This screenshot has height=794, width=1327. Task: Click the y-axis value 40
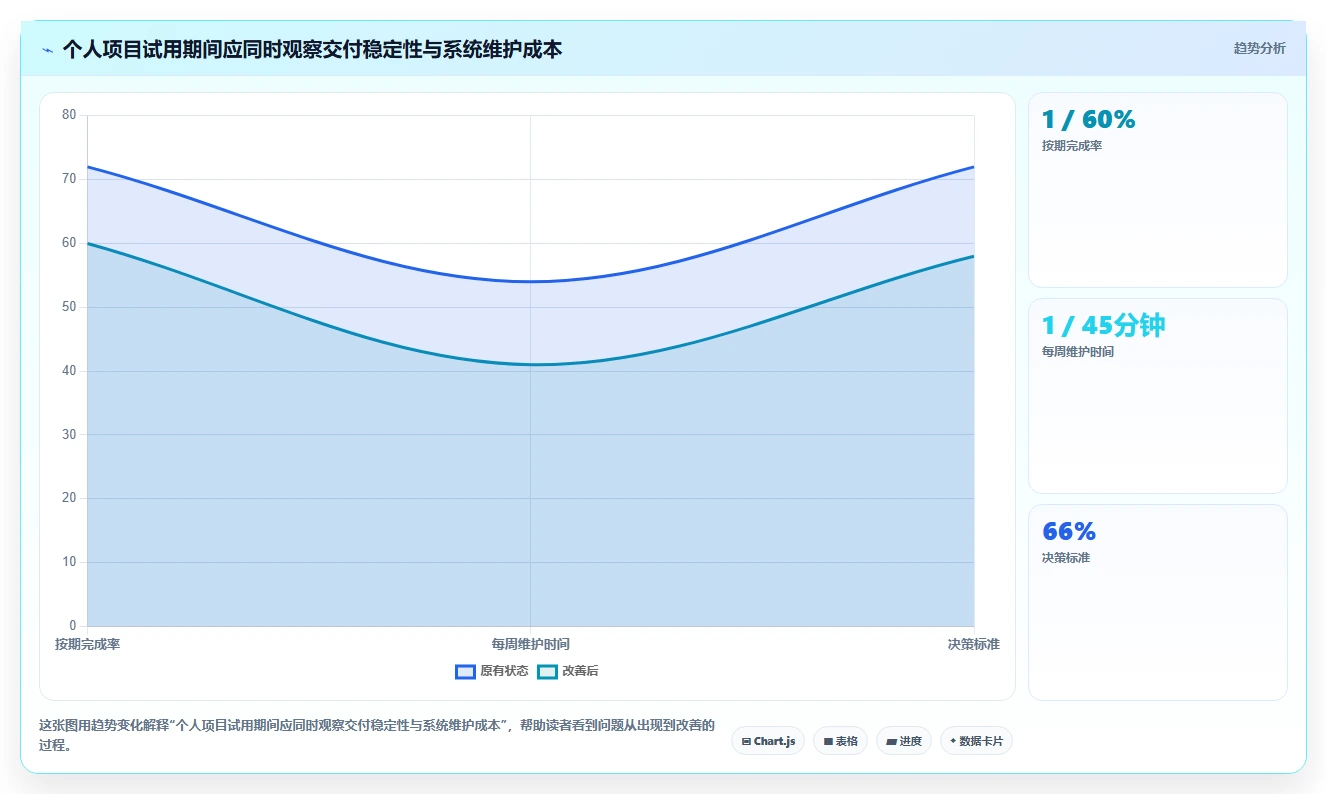coord(69,371)
